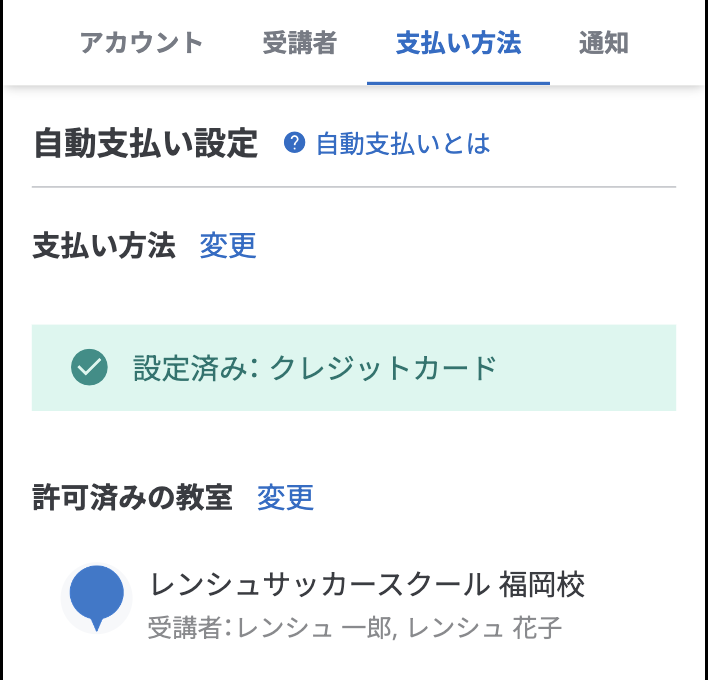
Task: Select the 支払い方法 tab
Action: coord(458,43)
